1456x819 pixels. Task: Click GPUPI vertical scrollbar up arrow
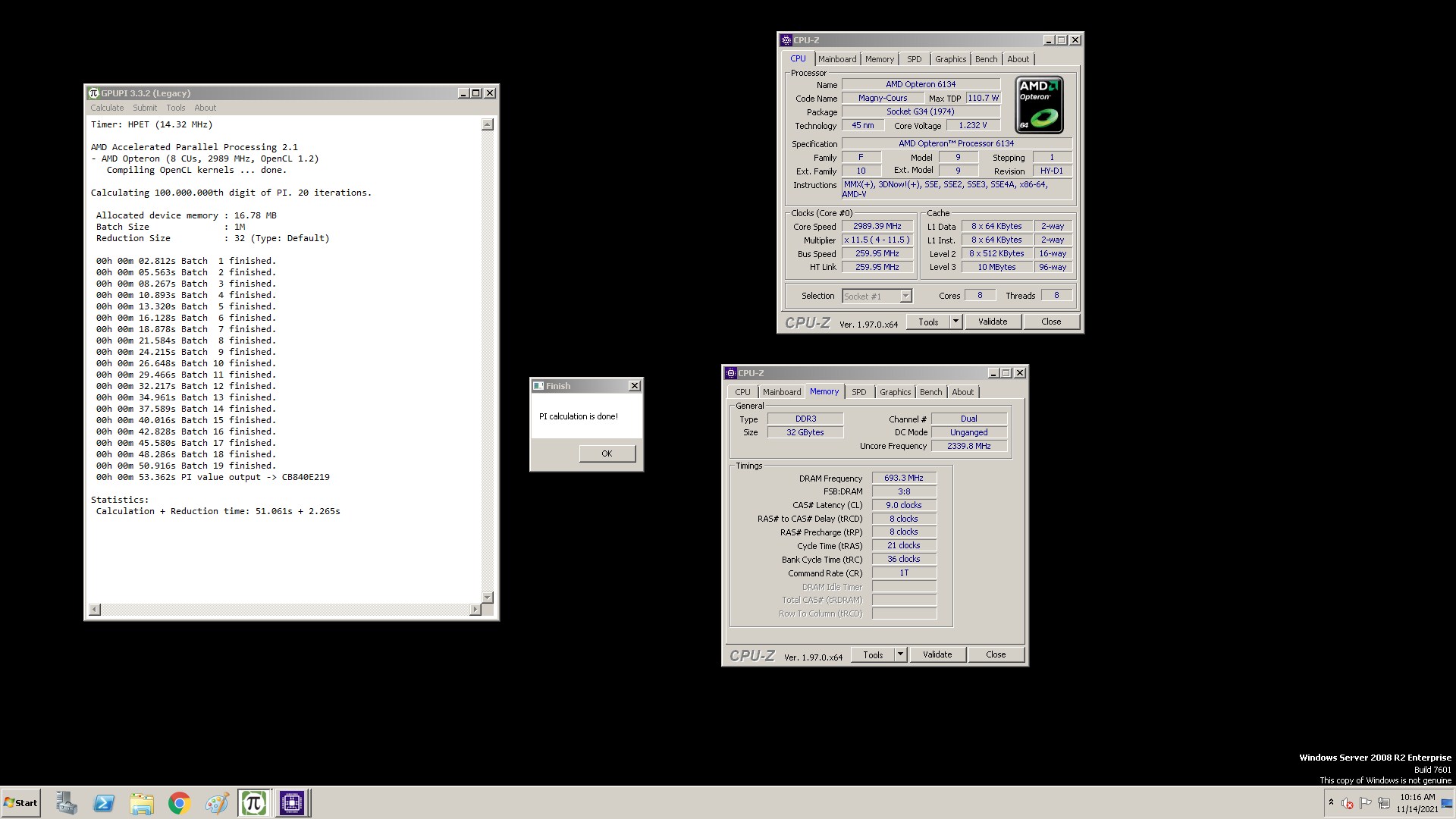pos(488,124)
